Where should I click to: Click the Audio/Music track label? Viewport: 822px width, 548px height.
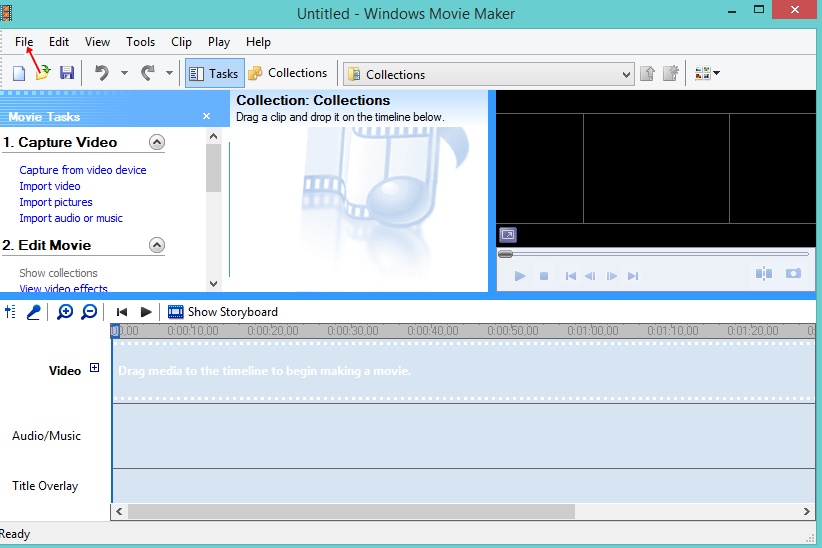[x=46, y=436]
